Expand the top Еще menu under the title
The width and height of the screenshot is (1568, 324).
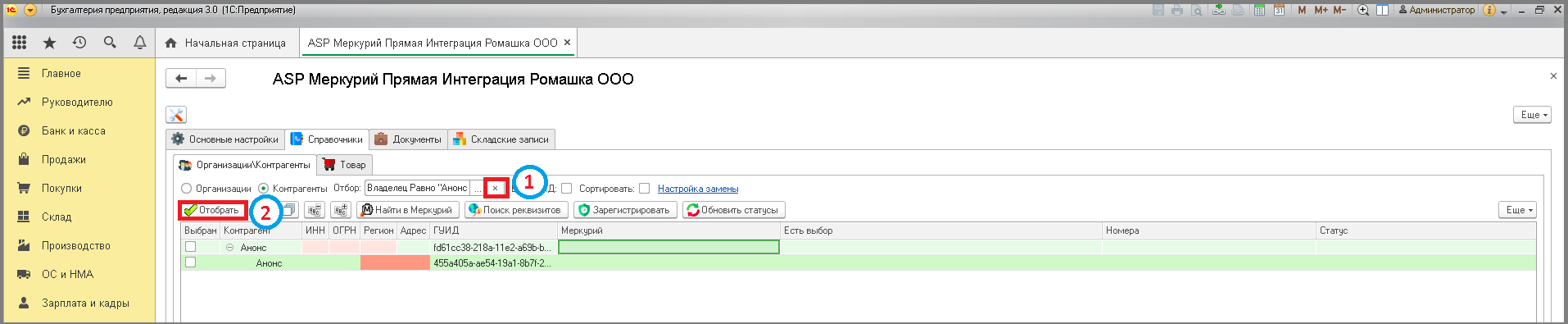(x=1532, y=115)
